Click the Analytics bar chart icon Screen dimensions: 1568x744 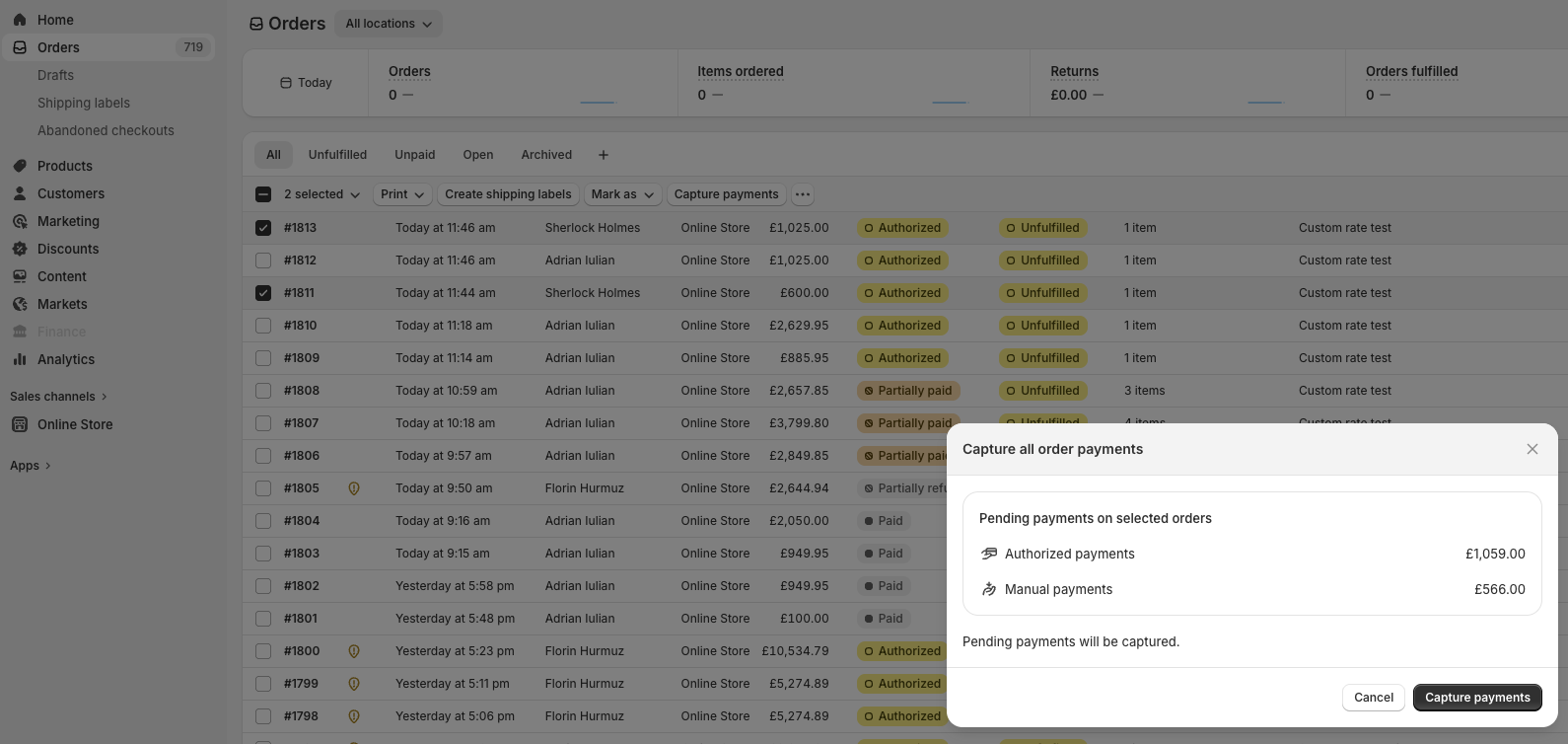point(20,359)
